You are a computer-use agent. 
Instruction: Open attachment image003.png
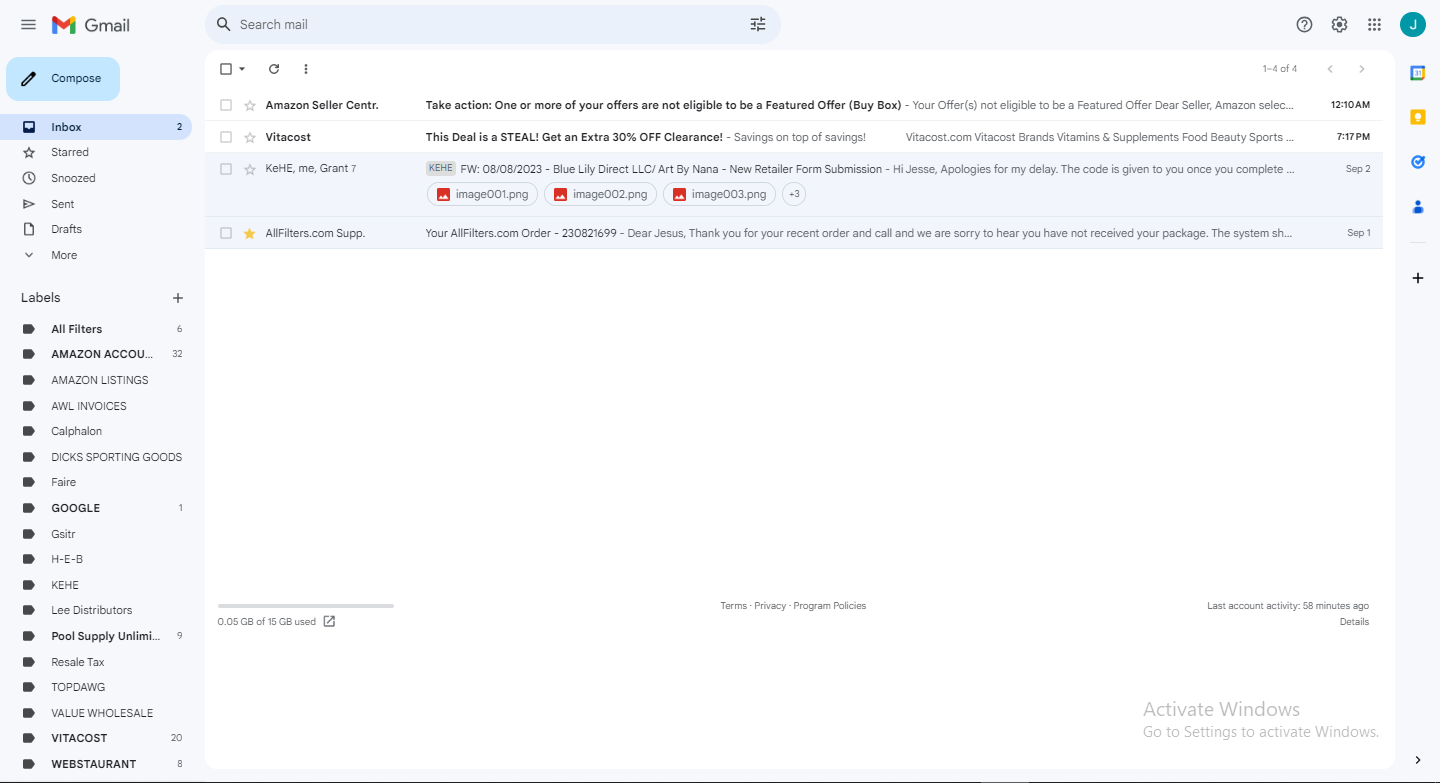pos(719,194)
